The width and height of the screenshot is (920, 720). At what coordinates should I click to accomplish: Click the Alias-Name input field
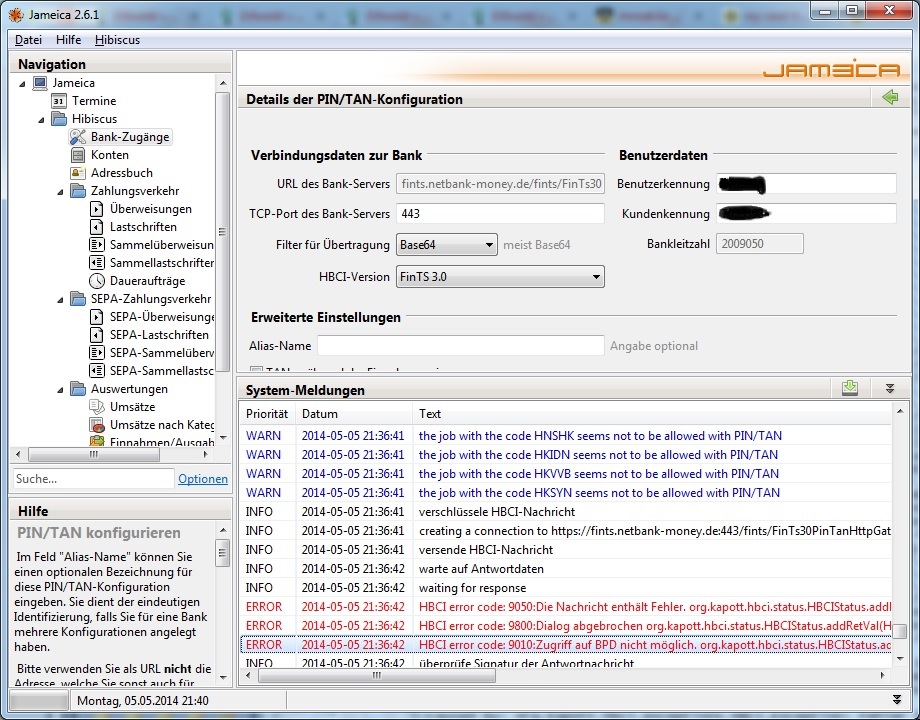[461, 346]
